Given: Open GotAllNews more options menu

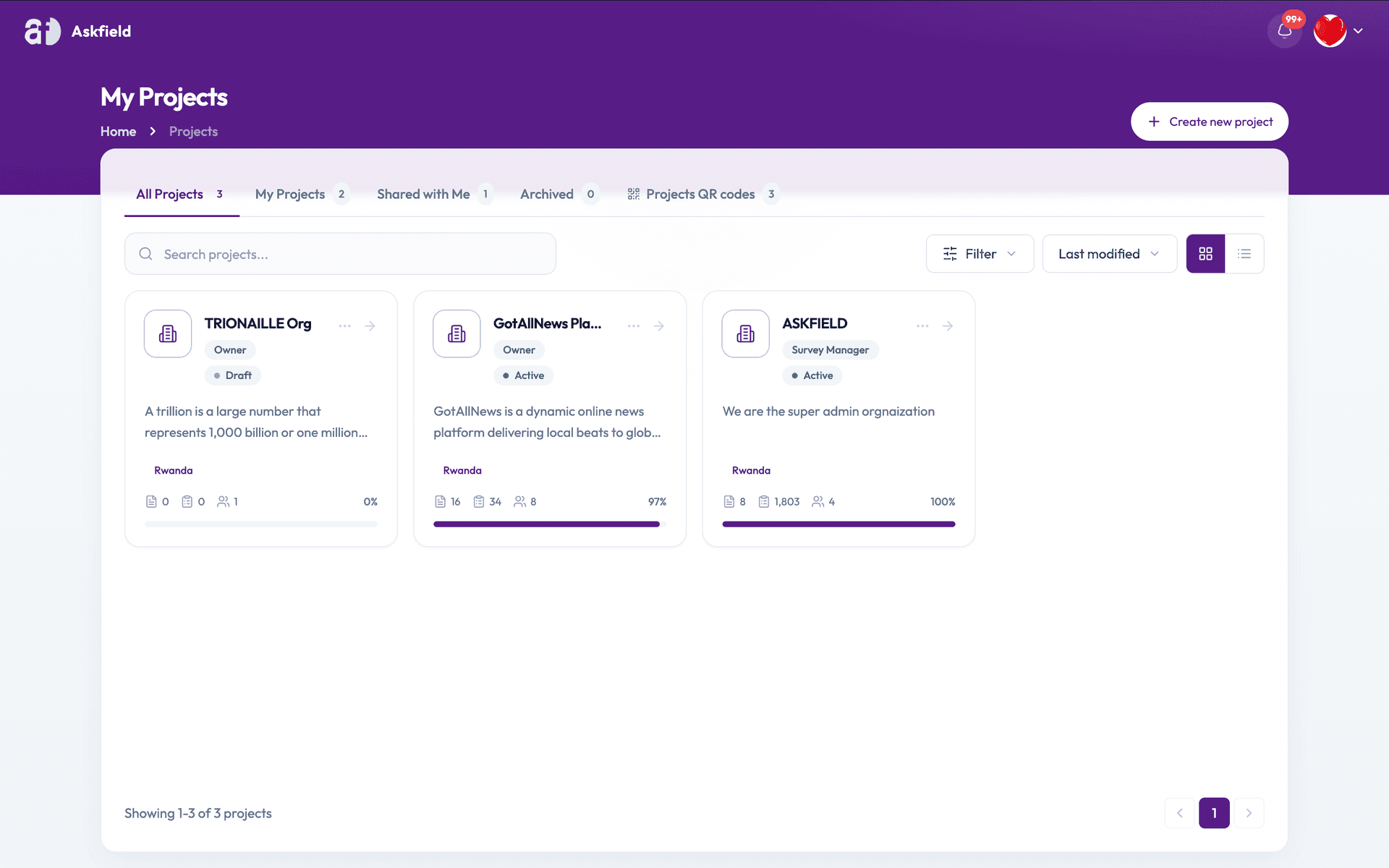Looking at the screenshot, I should click(634, 326).
